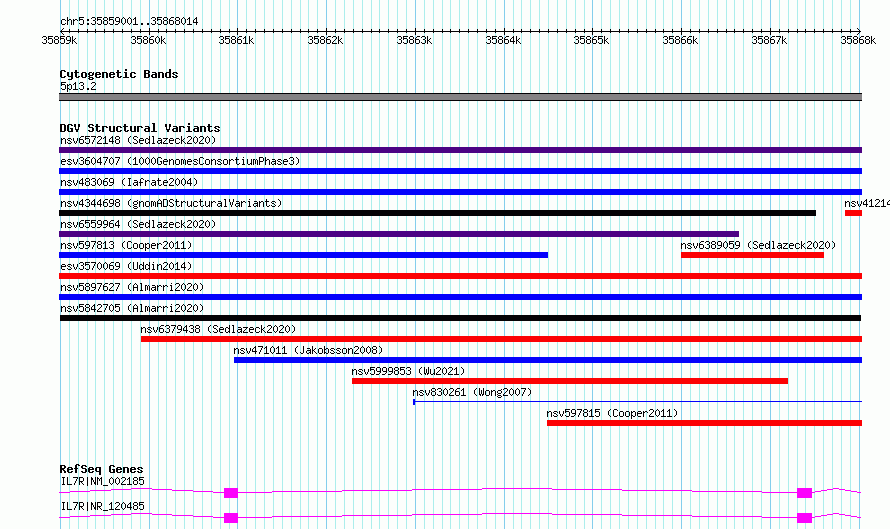Click the 35859k ruler label

(x=59, y=40)
